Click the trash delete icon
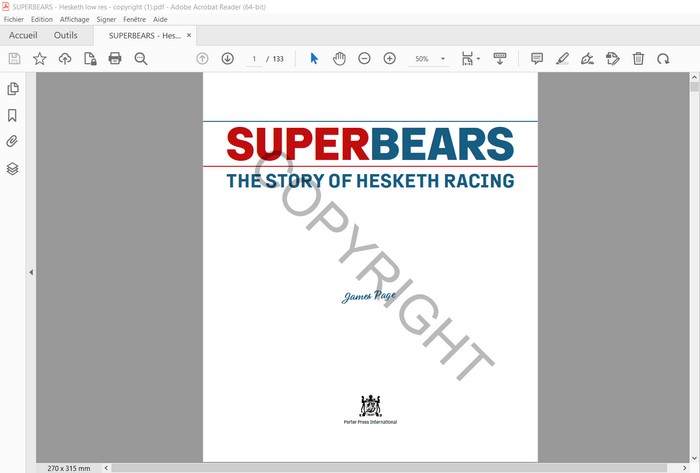 coord(638,58)
